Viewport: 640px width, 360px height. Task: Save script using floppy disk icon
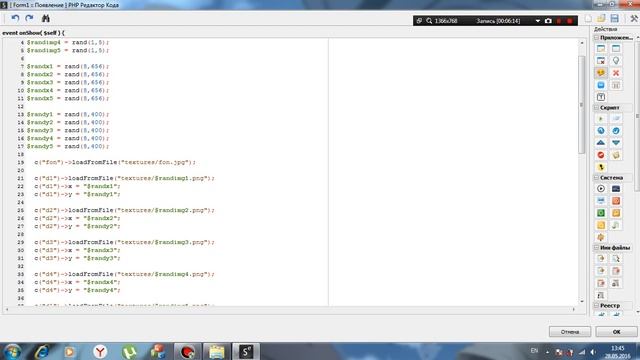pyautogui.click(x=615, y=19)
